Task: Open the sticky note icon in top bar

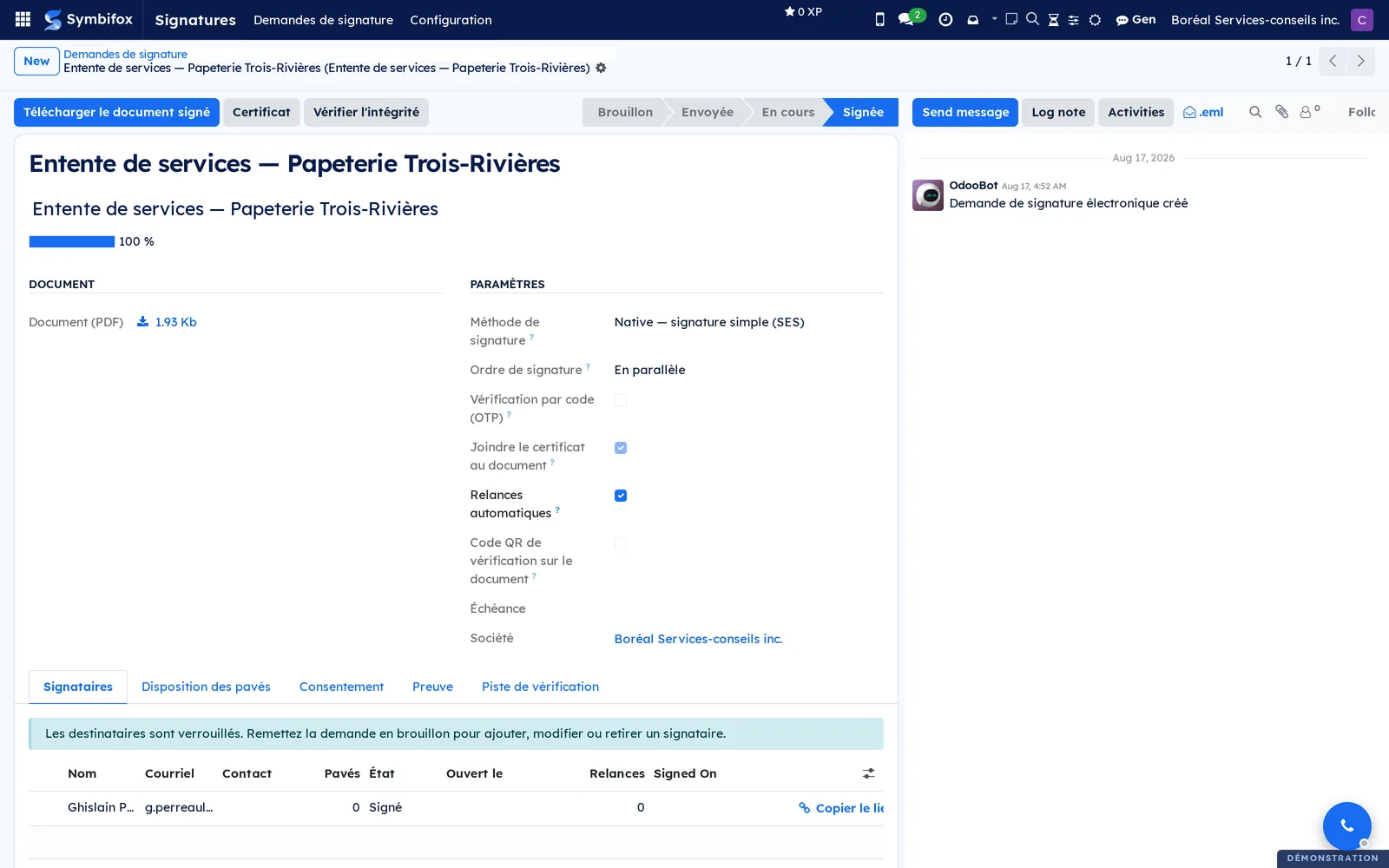Action: (1011, 18)
